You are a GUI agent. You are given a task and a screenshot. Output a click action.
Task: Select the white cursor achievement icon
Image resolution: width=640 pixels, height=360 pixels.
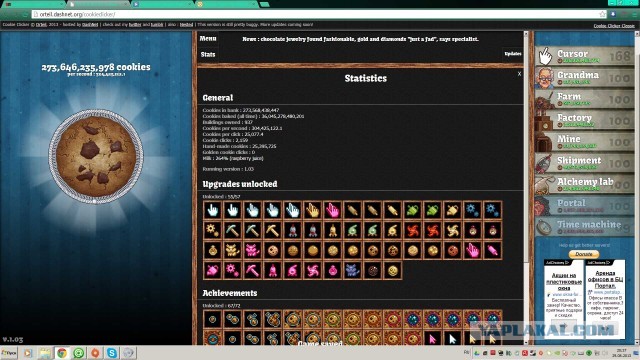[x=453, y=339]
